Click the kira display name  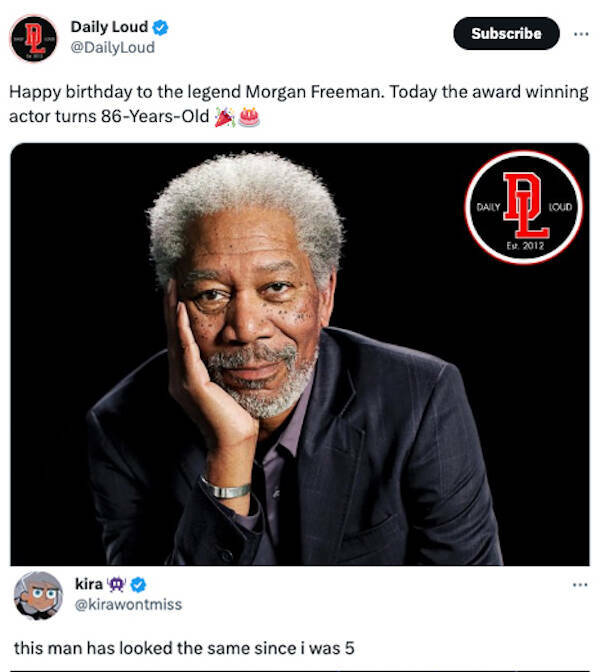click(89, 584)
